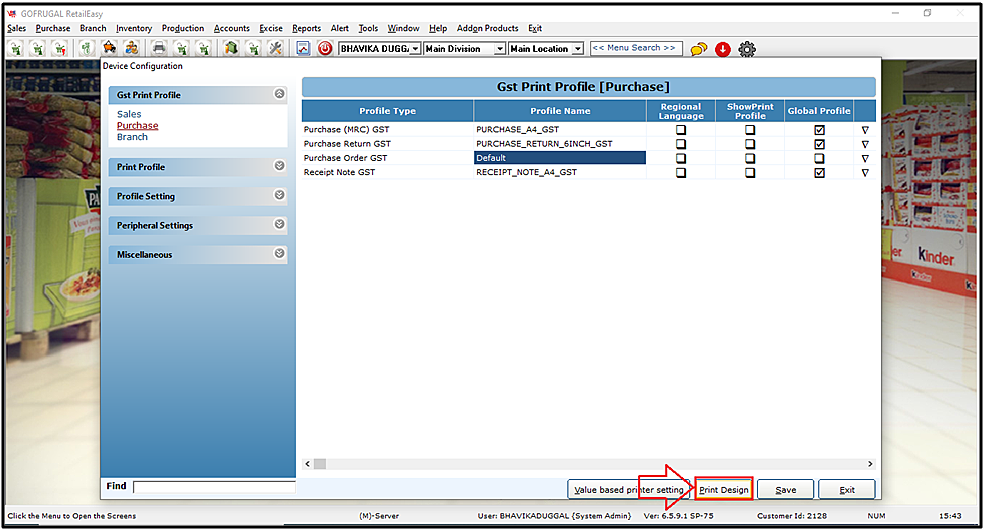Select Branch link under Gst Print Profile
Screen dimensions: 984x530
click(x=132, y=137)
